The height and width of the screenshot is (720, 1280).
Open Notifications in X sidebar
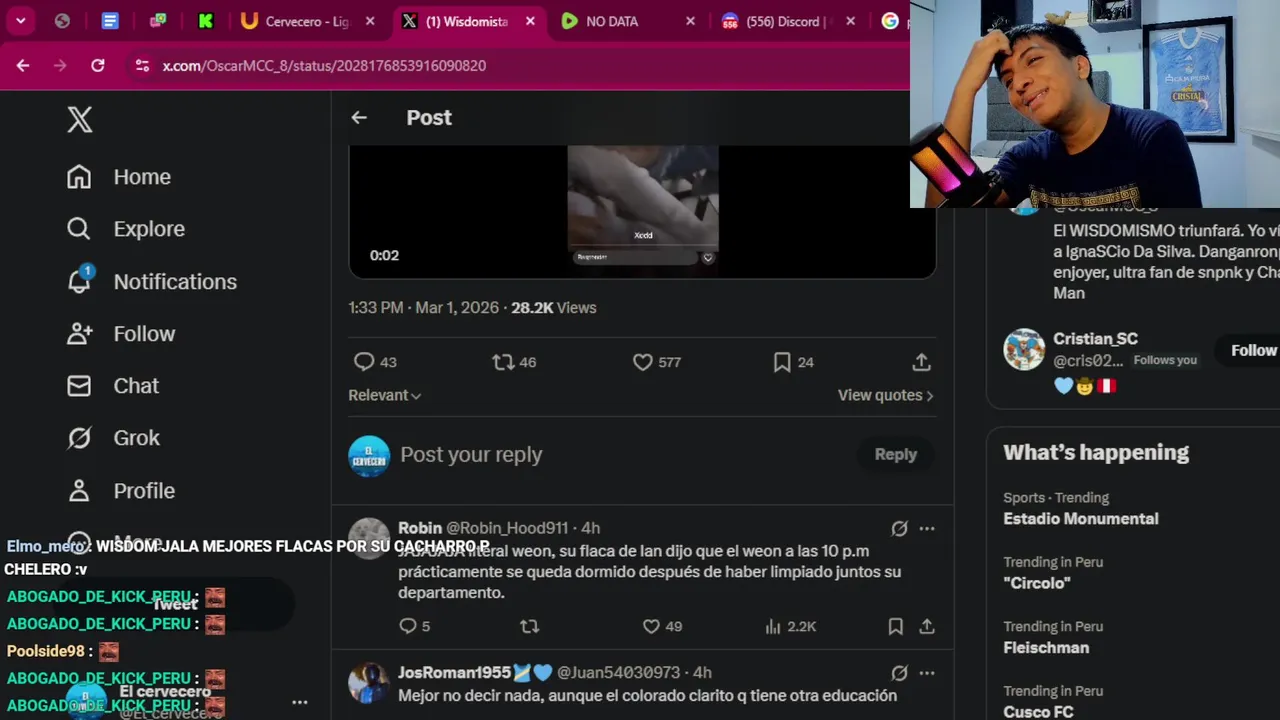click(x=152, y=281)
